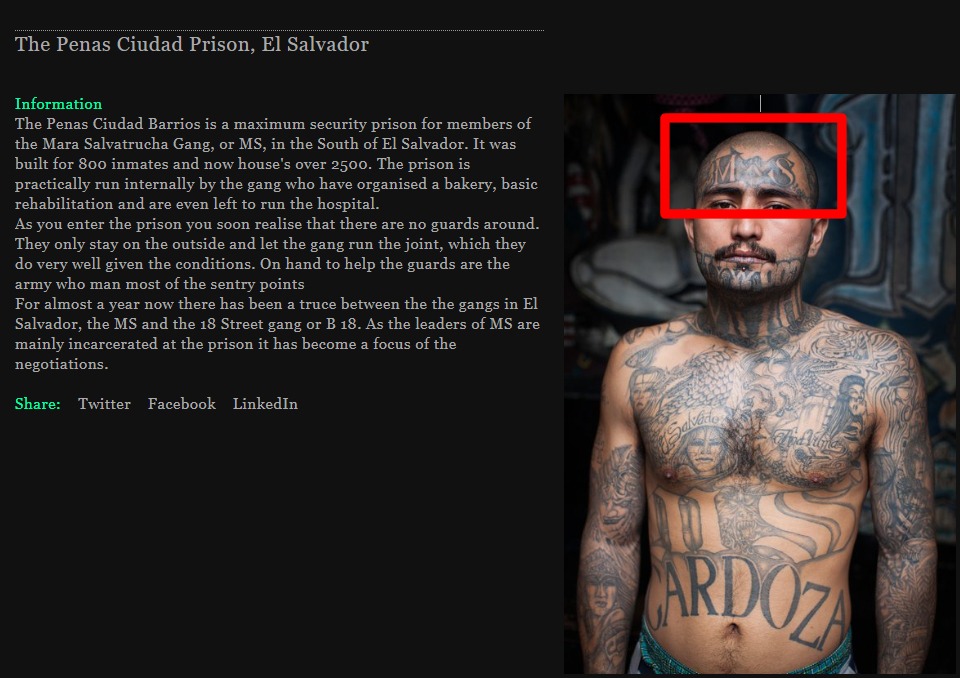This screenshot has width=960, height=678.
Task: Open the Facebook share link
Action: pyautogui.click(x=181, y=404)
